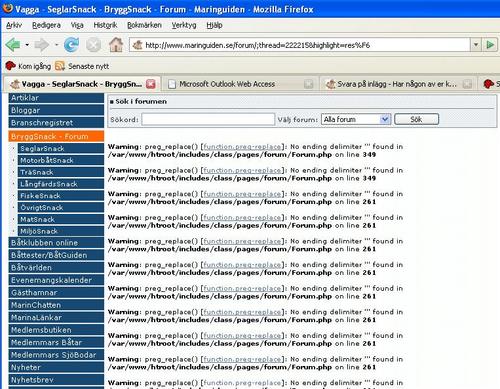Open Bloggar in the sidebar

[56, 110]
